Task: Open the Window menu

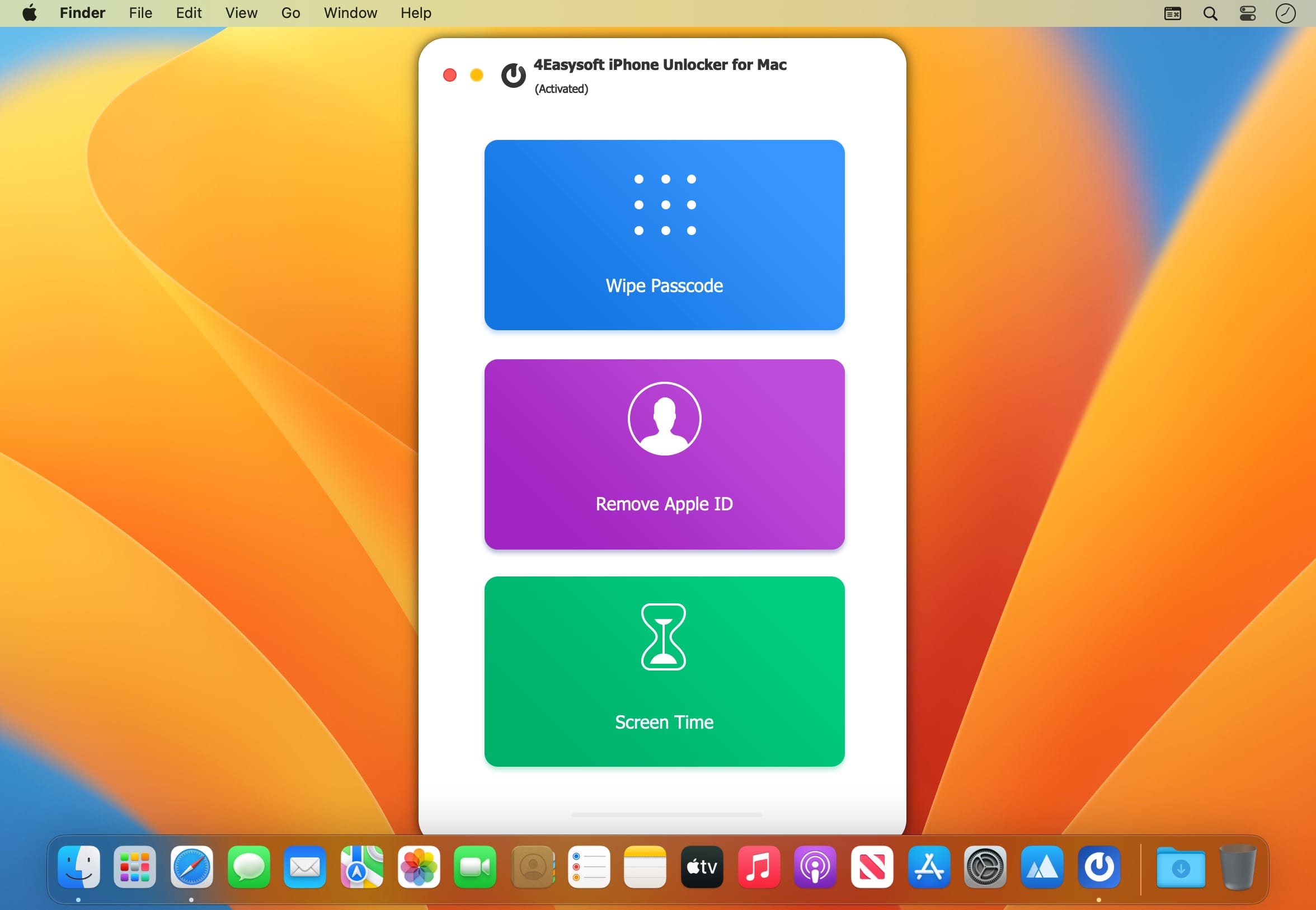Action: pyautogui.click(x=350, y=13)
